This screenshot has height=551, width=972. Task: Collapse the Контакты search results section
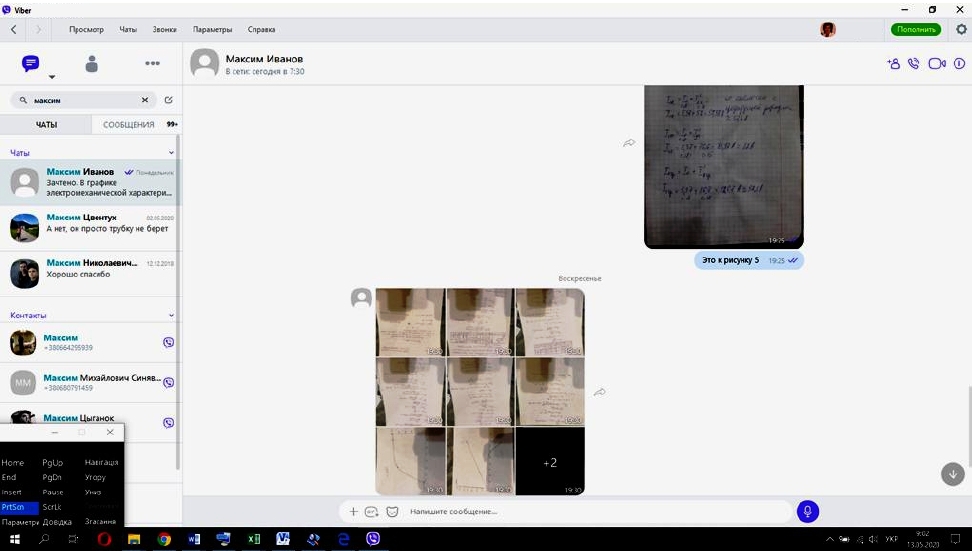pos(171,315)
